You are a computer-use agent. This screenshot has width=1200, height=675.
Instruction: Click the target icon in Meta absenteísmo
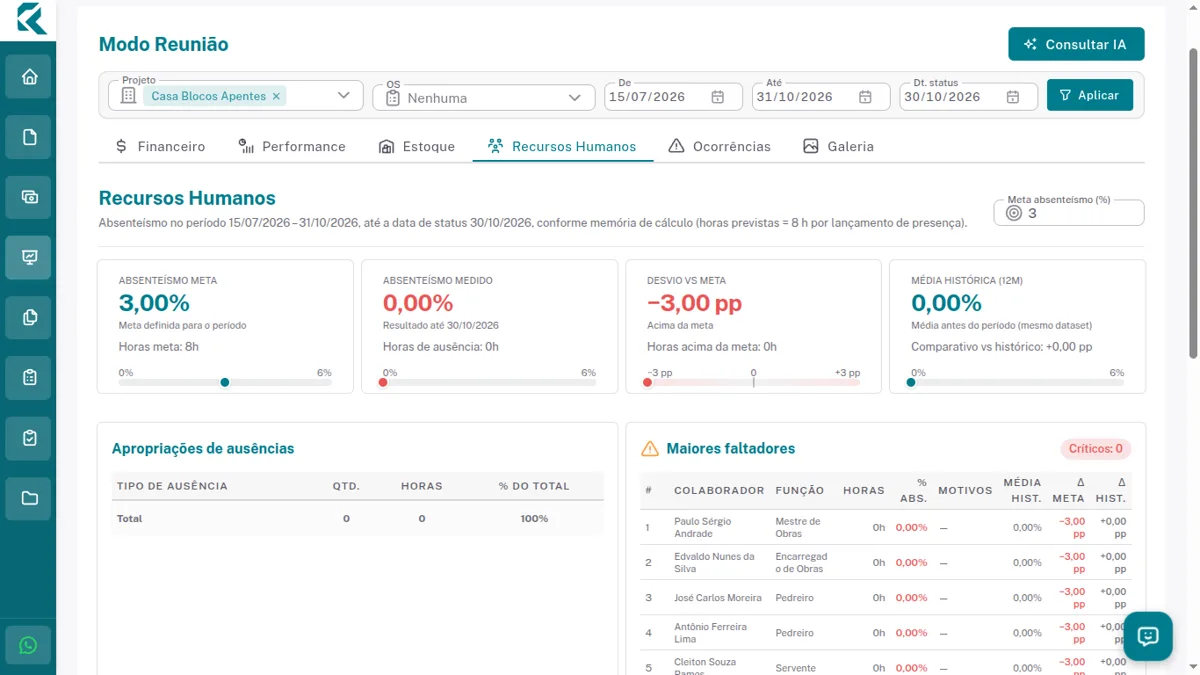pyautogui.click(x=1013, y=213)
